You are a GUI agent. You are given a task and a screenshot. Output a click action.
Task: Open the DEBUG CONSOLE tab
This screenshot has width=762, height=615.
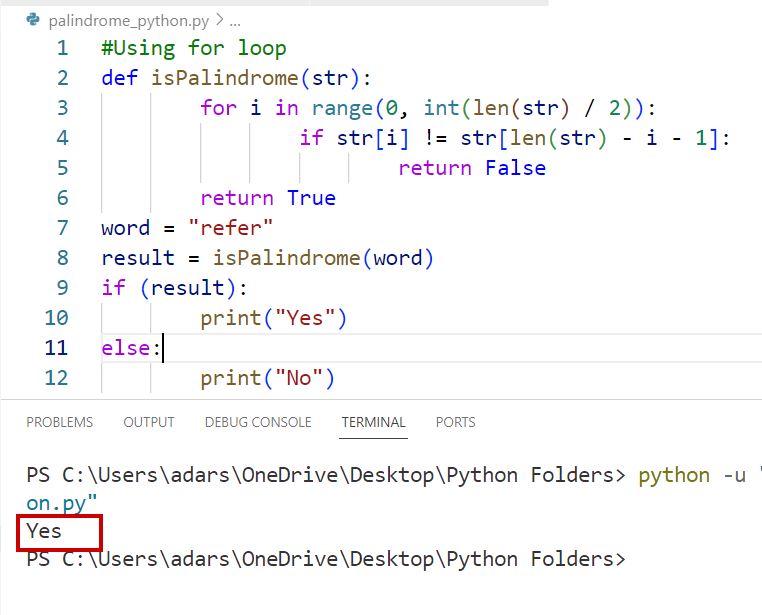coord(258,422)
